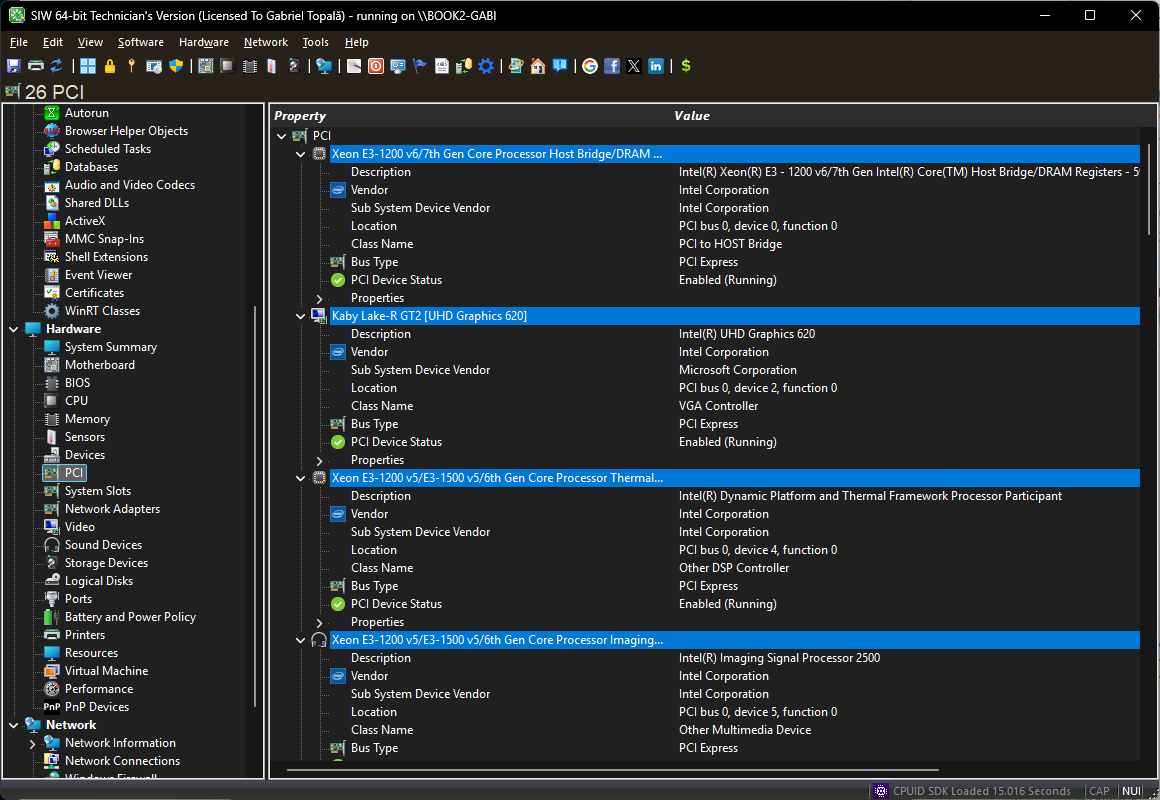
Task: Collapse the Xeon E3-1200 v6 Host Bridge entry
Action: coord(300,155)
